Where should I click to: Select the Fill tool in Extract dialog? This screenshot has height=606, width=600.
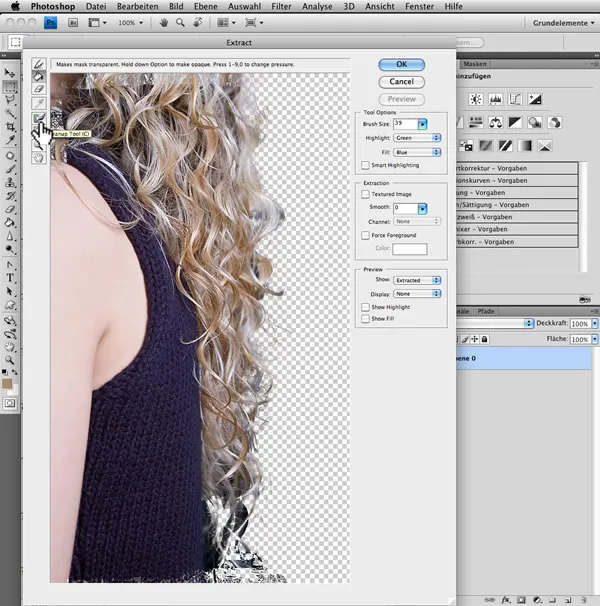coord(39,76)
